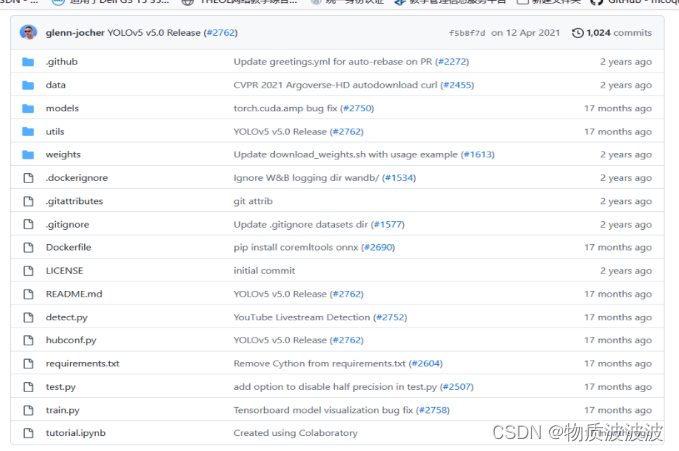Viewport: 679px width, 451px height.
Task: Click the LICENSE file icon
Action: tap(29, 271)
